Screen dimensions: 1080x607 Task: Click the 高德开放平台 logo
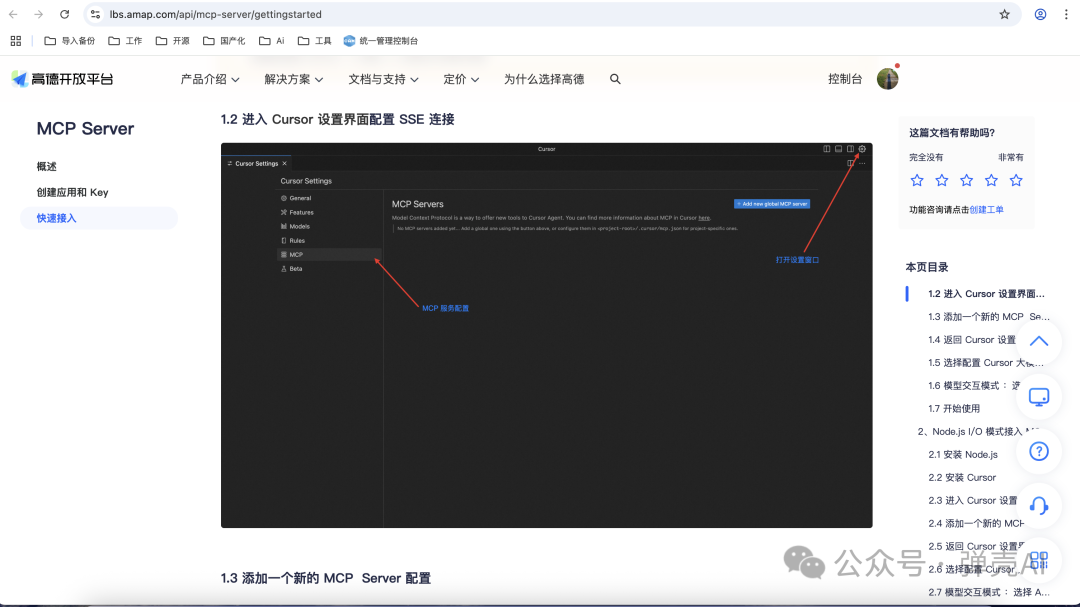(62, 79)
